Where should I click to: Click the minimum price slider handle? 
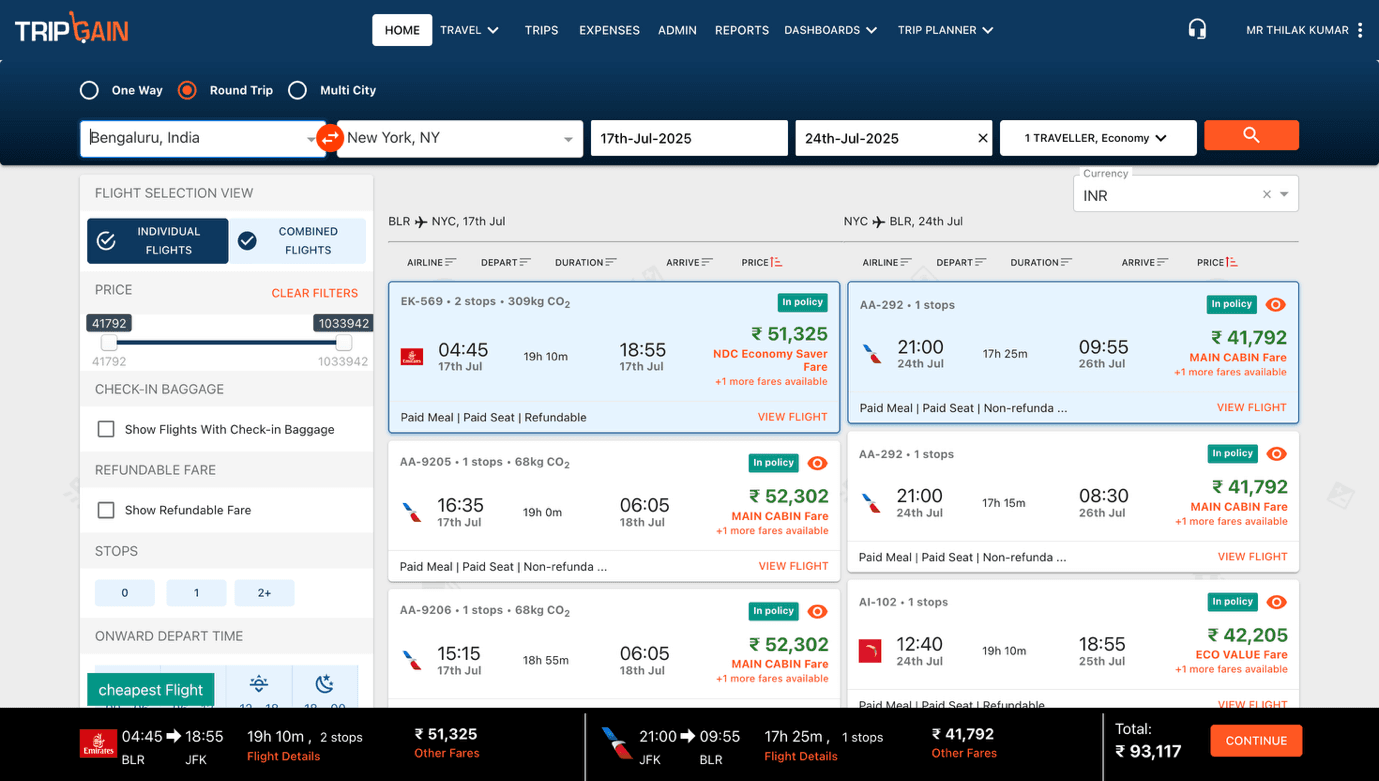[109, 342]
